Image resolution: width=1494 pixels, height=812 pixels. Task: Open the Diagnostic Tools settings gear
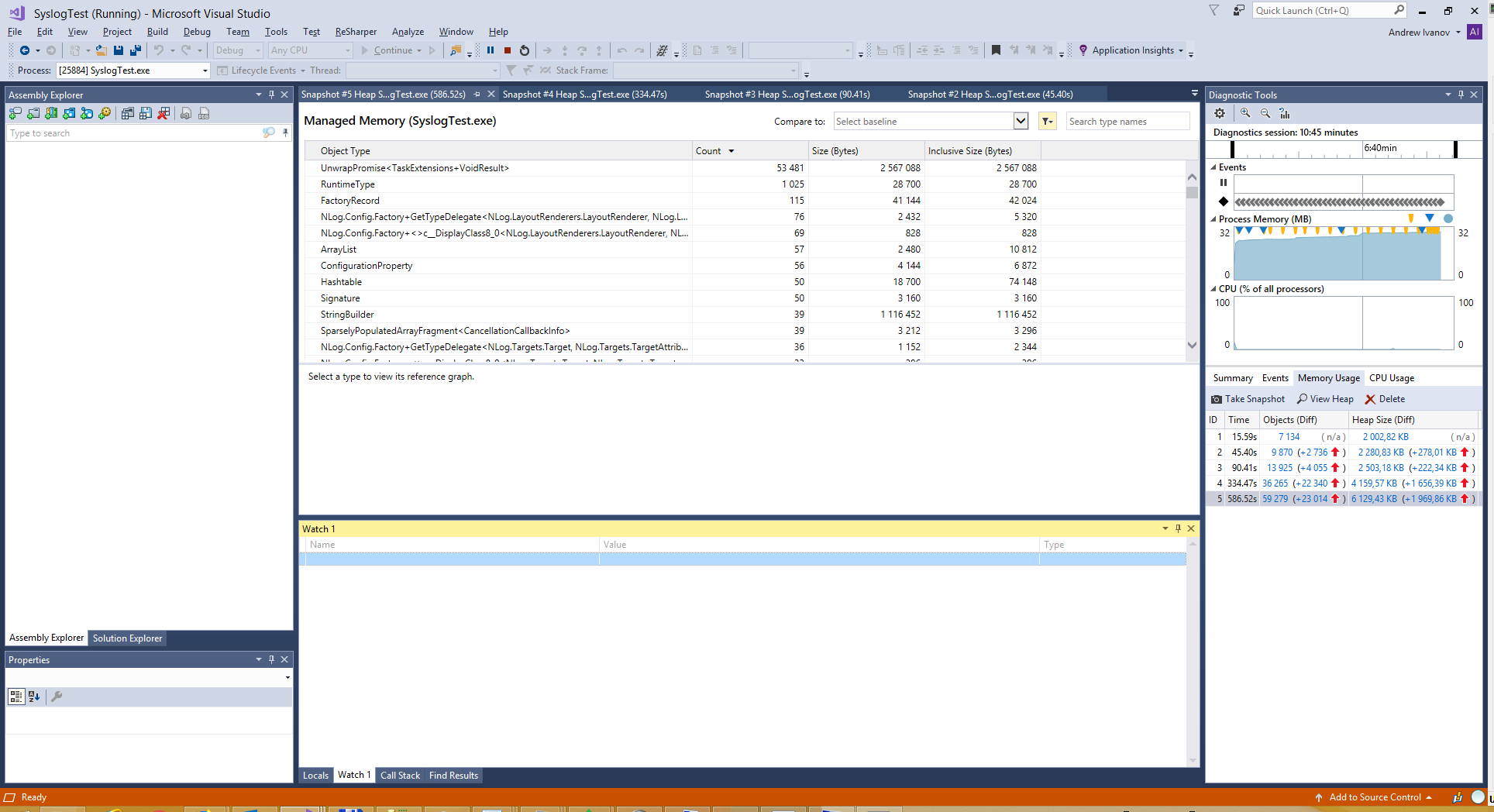pyautogui.click(x=1220, y=113)
